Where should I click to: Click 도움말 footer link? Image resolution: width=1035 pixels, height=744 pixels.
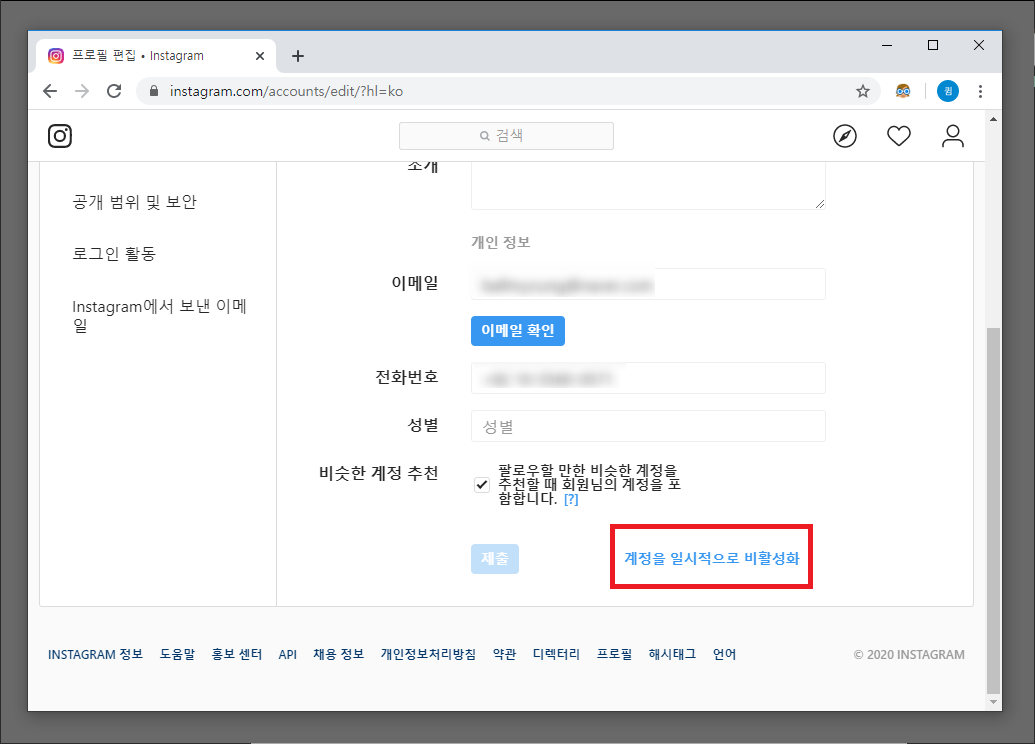coord(178,654)
